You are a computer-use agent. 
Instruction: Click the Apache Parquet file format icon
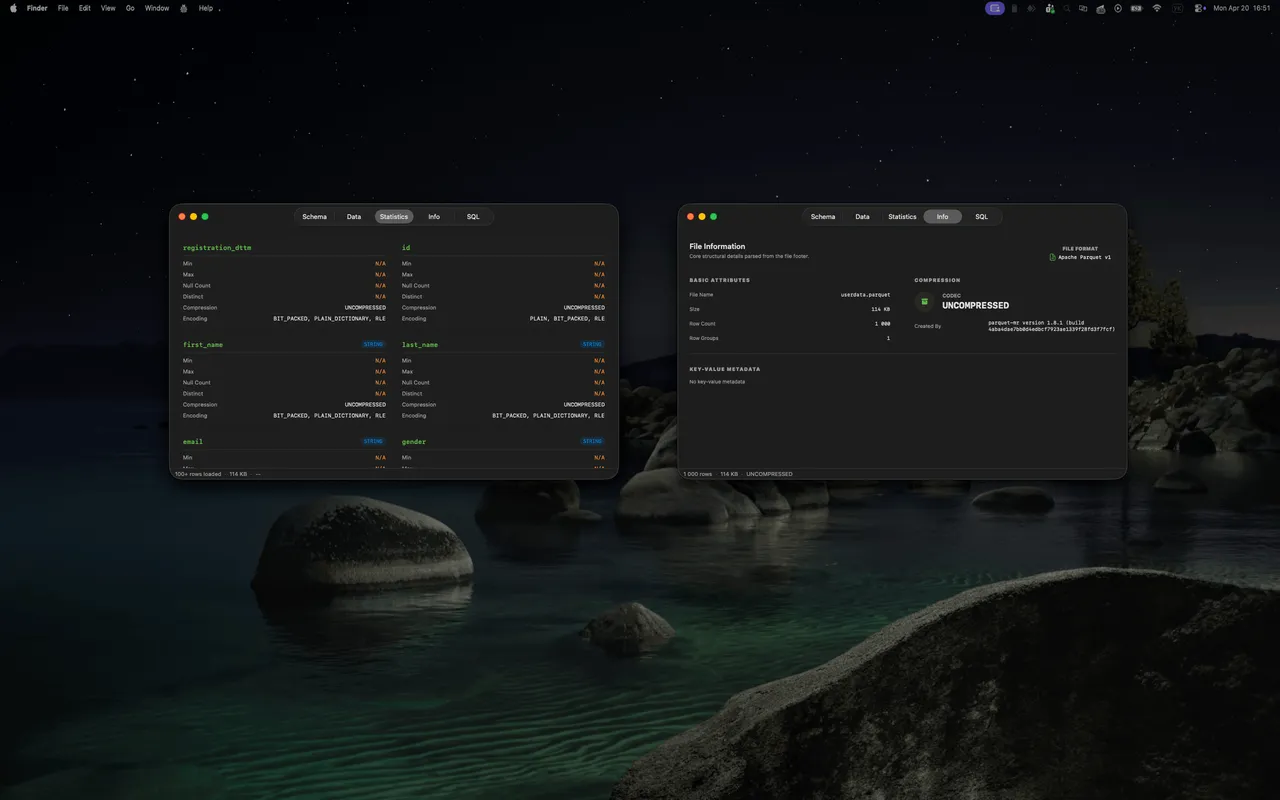pyautogui.click(x=1052, y=257)
